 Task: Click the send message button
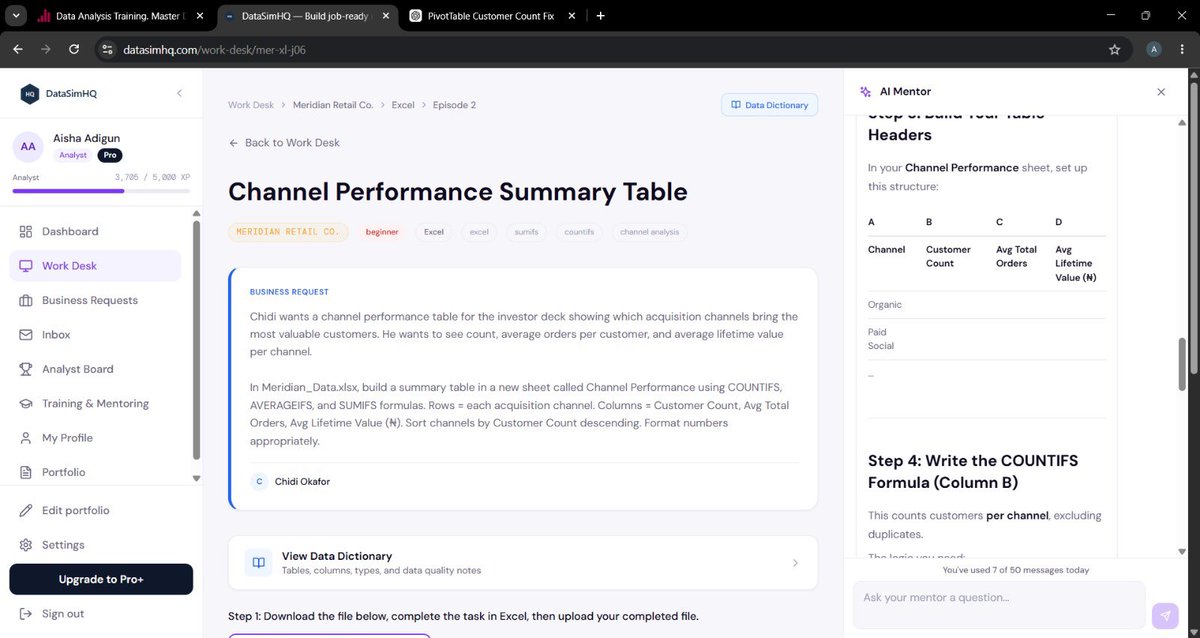click(1164, 615)
